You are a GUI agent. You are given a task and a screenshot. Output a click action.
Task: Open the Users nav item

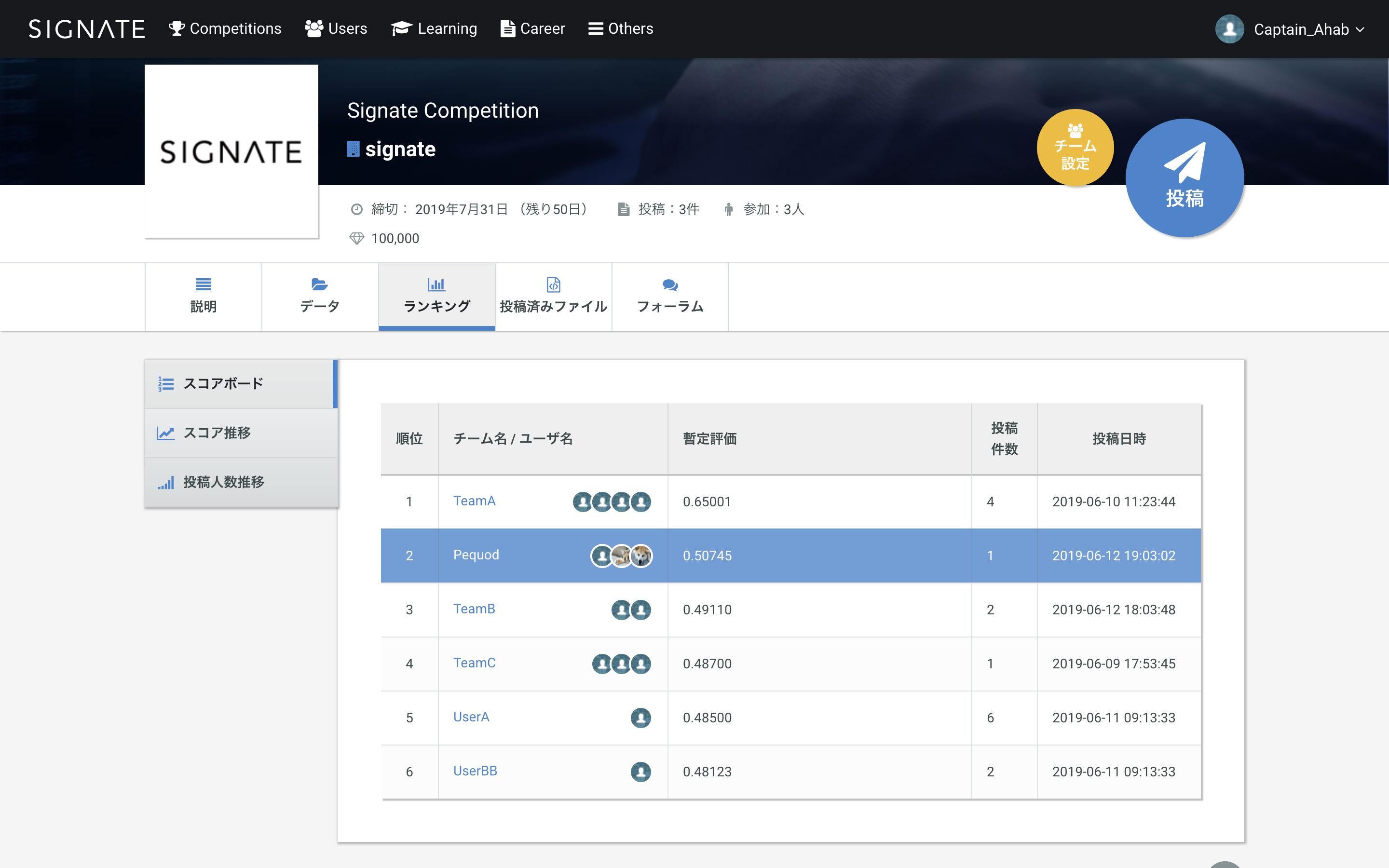coord(336,29)
